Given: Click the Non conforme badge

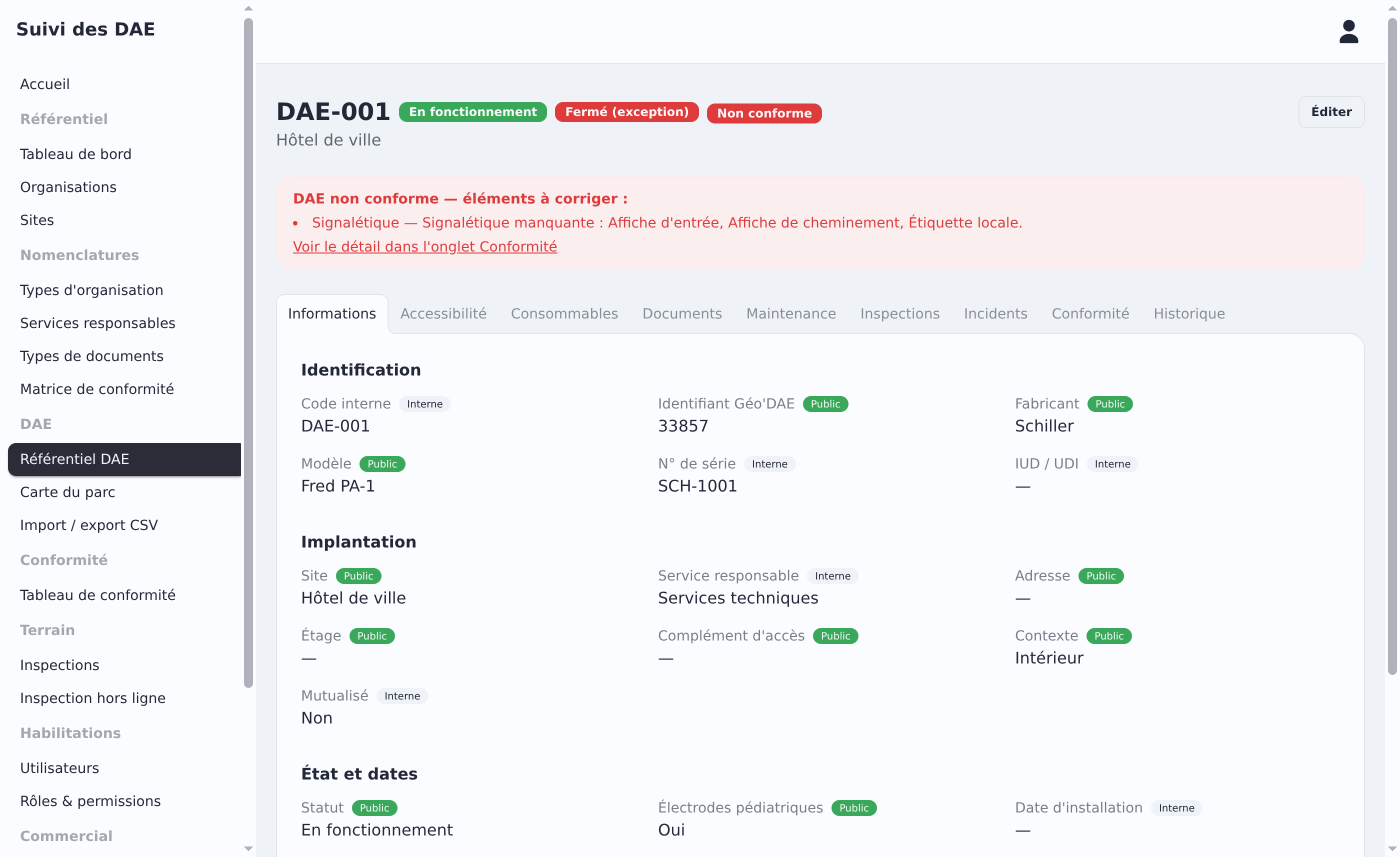Looking at the screenshot, I should (764, 113).
